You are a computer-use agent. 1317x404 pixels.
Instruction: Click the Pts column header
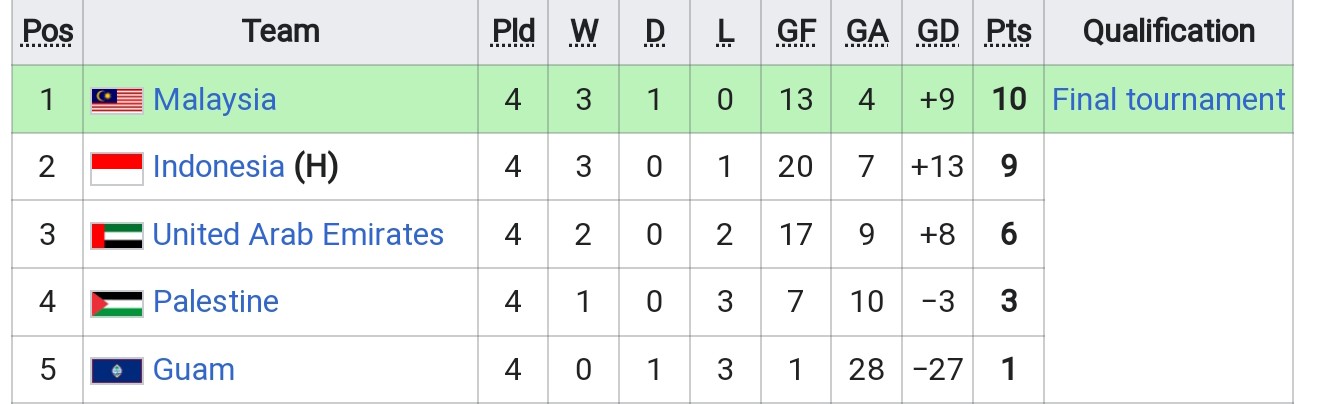1009,33
